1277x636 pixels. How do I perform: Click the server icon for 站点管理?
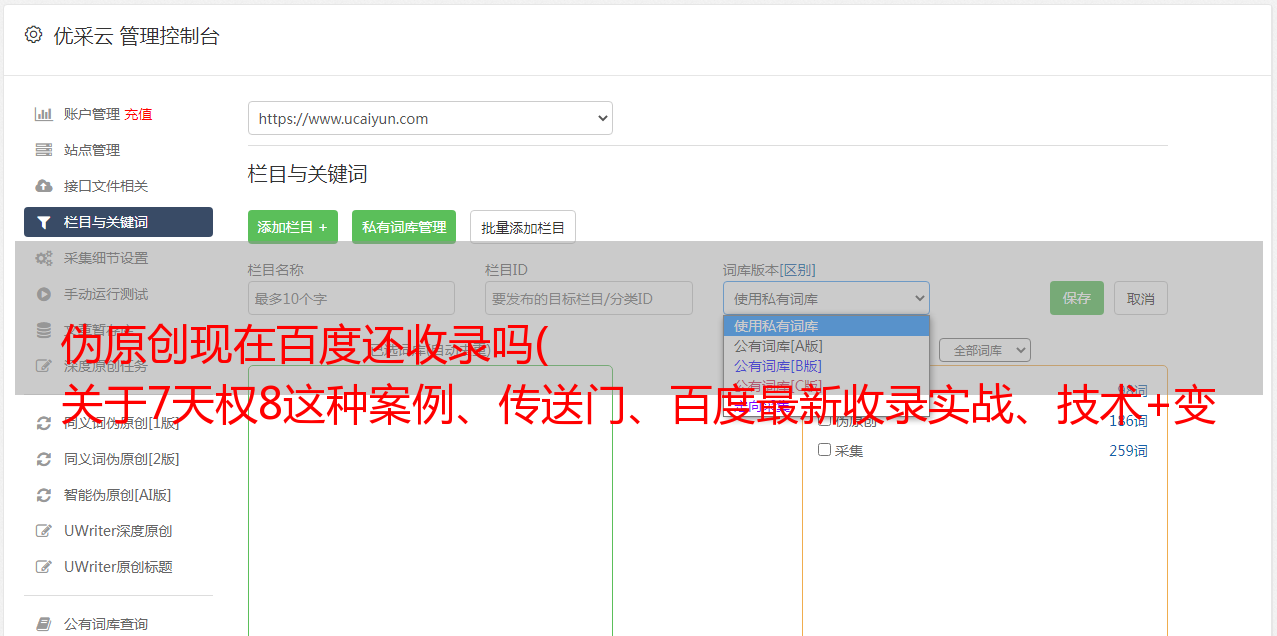pos(44,150)
